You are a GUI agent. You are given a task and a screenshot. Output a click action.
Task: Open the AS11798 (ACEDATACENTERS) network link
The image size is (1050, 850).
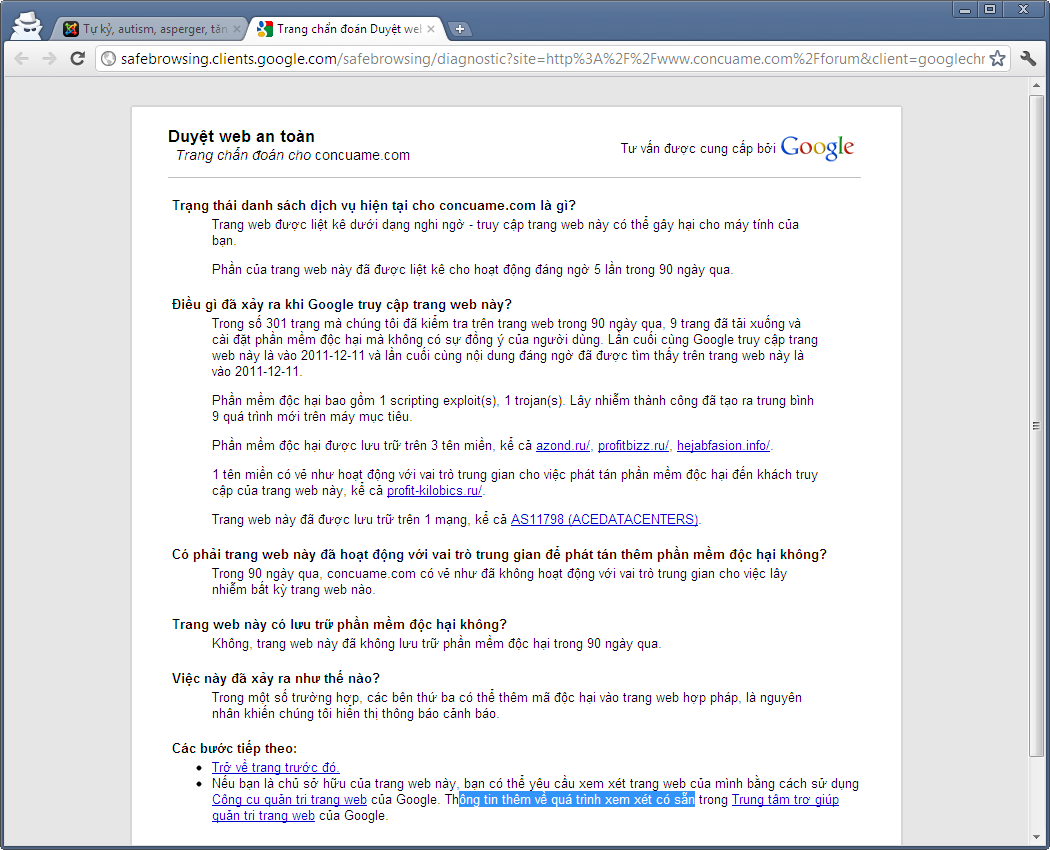[x=604, y=519]
